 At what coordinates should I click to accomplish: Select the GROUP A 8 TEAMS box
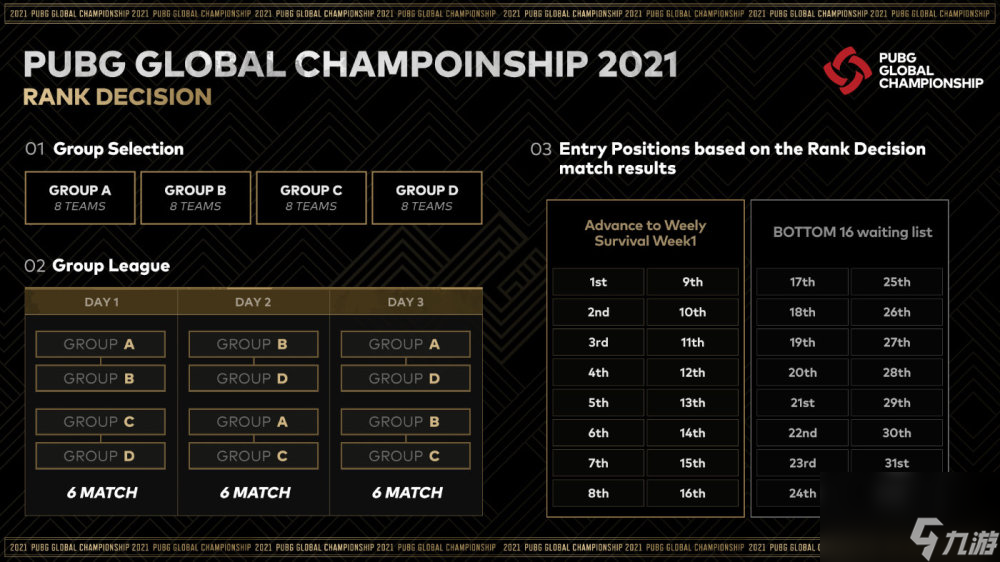pyautogui.click(x=80, y=198)
